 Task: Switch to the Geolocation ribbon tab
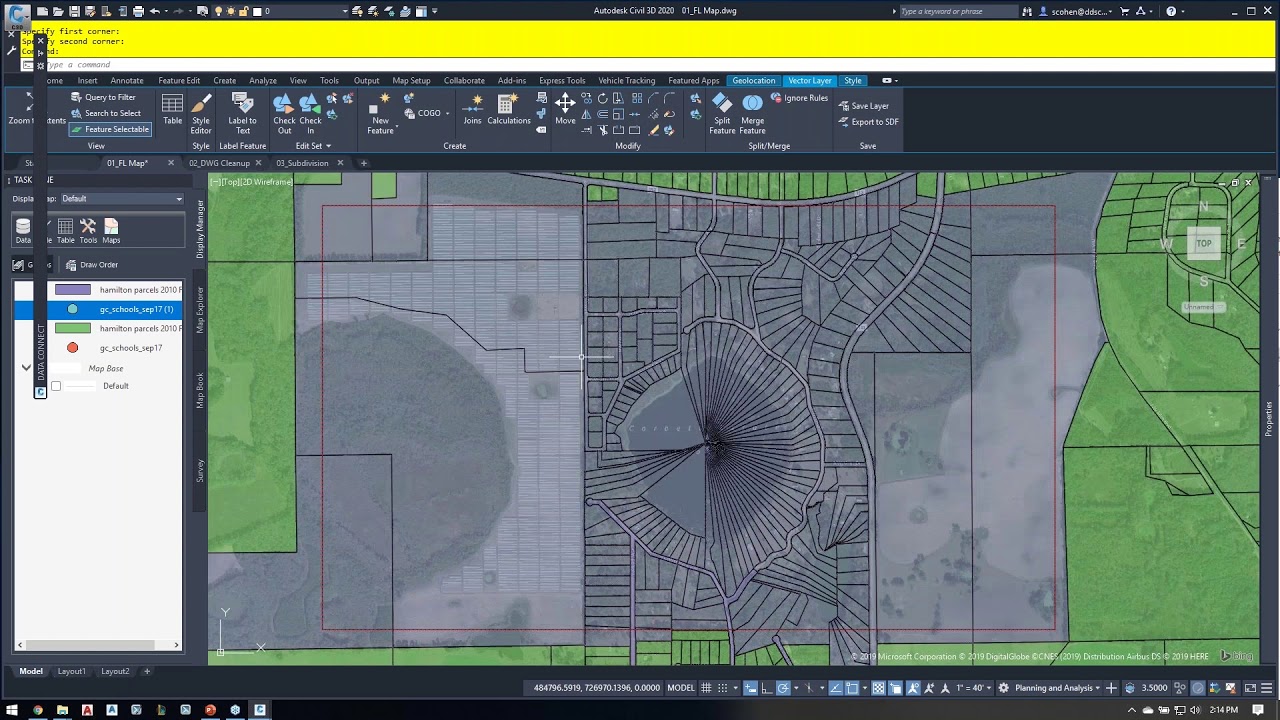(753, 80)
